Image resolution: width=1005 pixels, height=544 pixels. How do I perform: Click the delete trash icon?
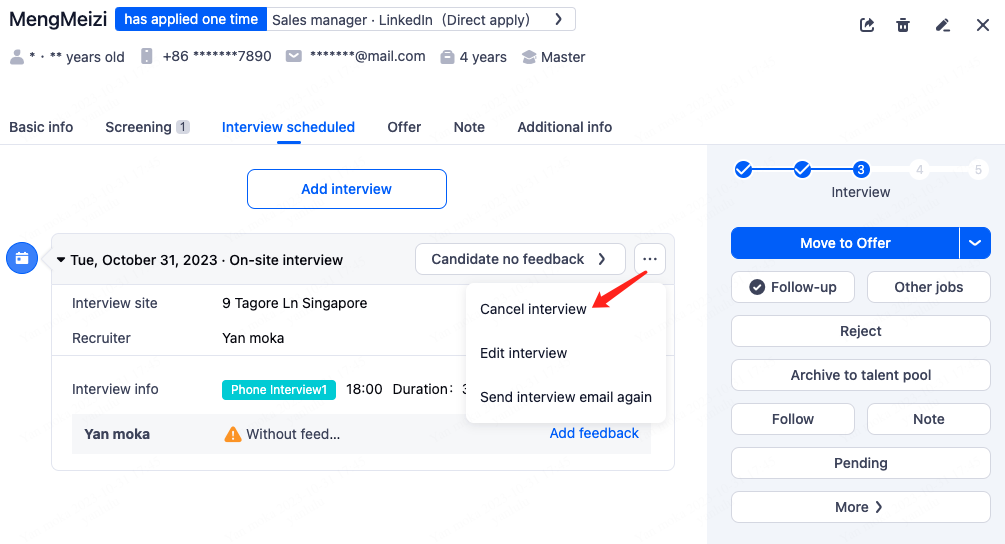click(903, 25)
